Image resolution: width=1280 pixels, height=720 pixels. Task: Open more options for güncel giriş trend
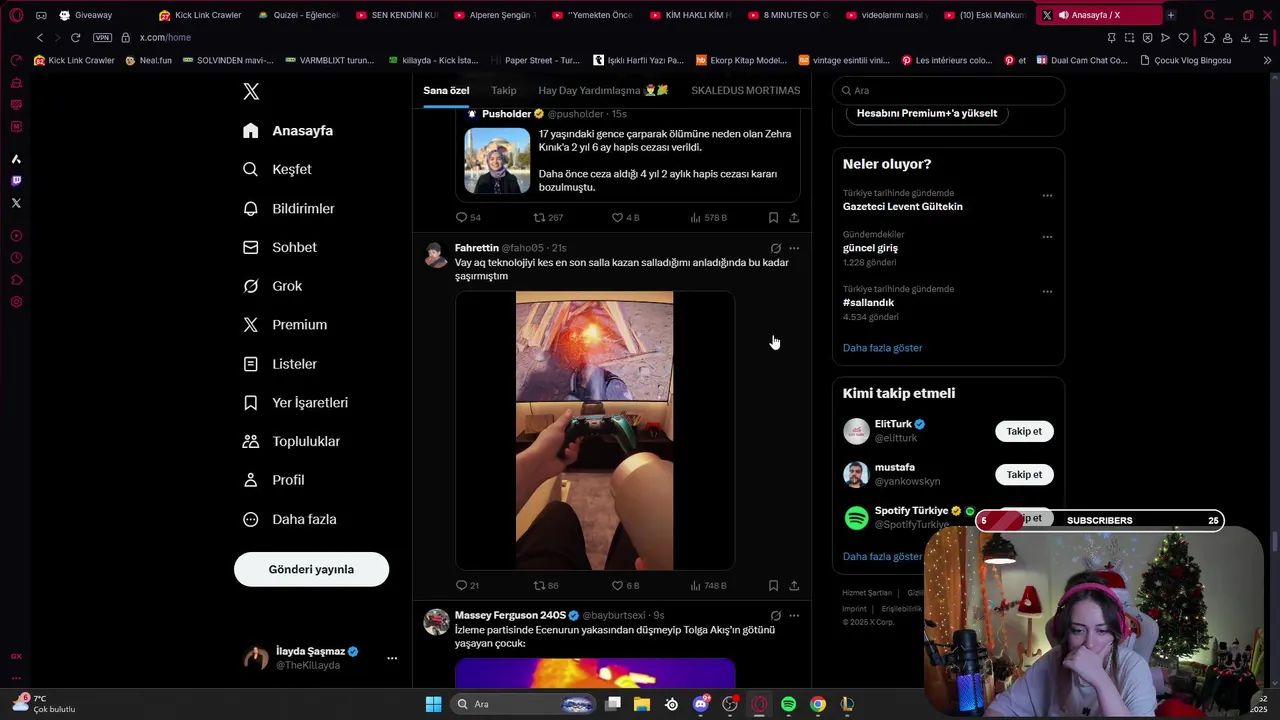[x=1047, y=237]
